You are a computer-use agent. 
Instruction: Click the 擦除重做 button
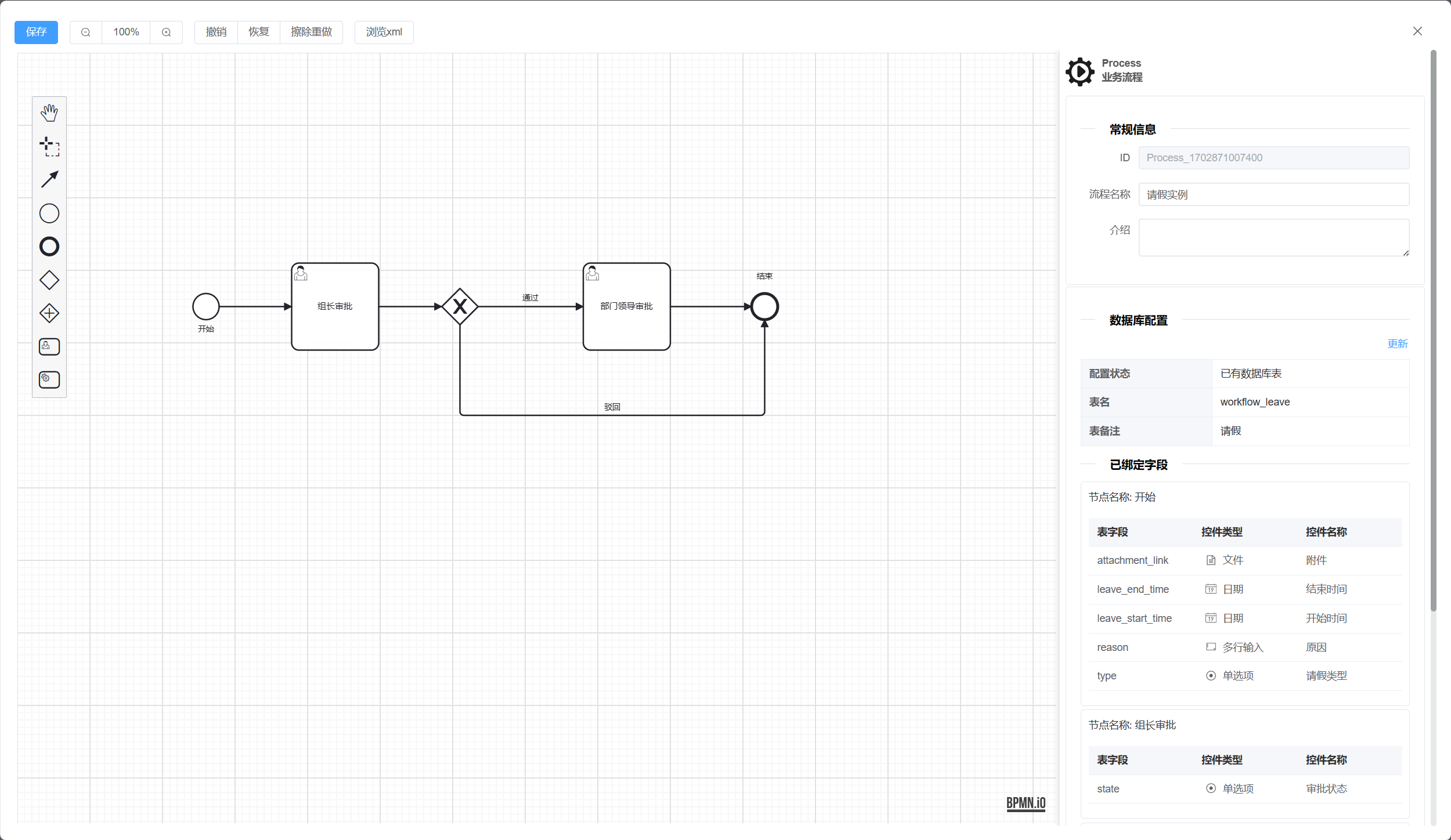pos(312,32)
